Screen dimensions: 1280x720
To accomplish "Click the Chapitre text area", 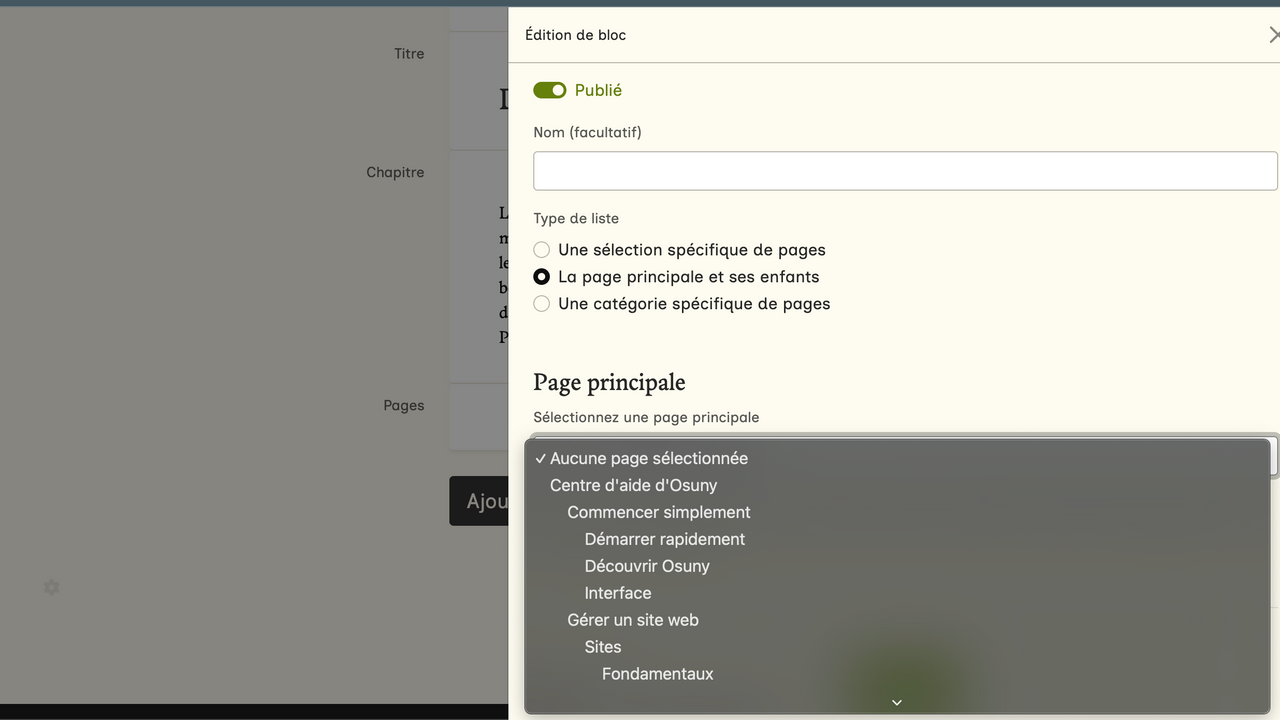I will coord(478,270).
